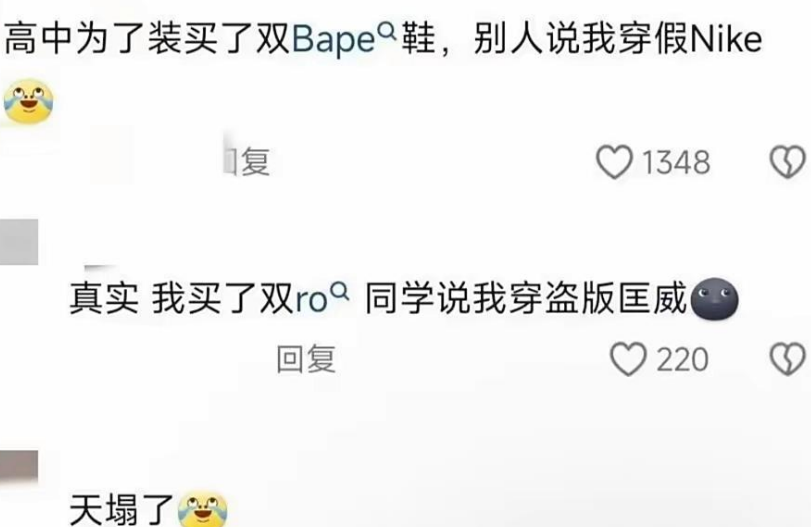Image resolution: width=811 pixels, height=527 pixels.
Task: Open the blue ro search keyword
Action: pyautogui.click(x=311, y=300)
